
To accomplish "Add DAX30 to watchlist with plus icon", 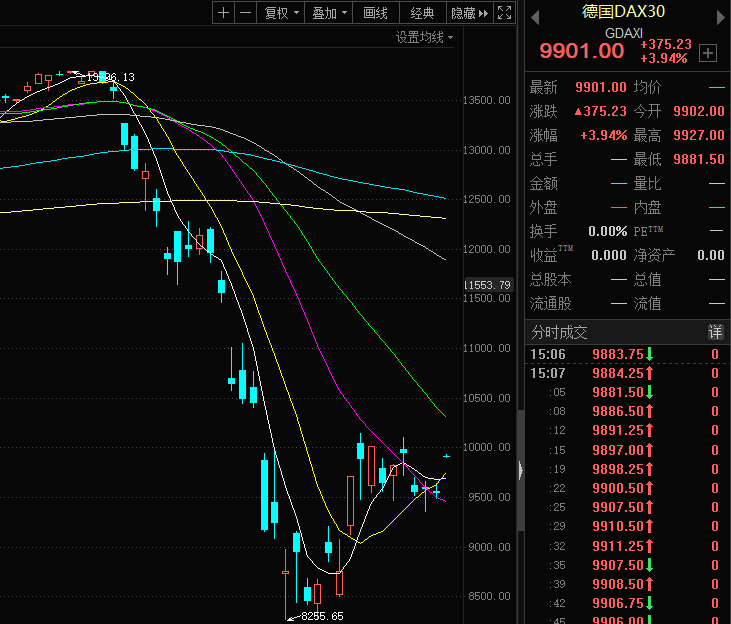I will [708, 52].
